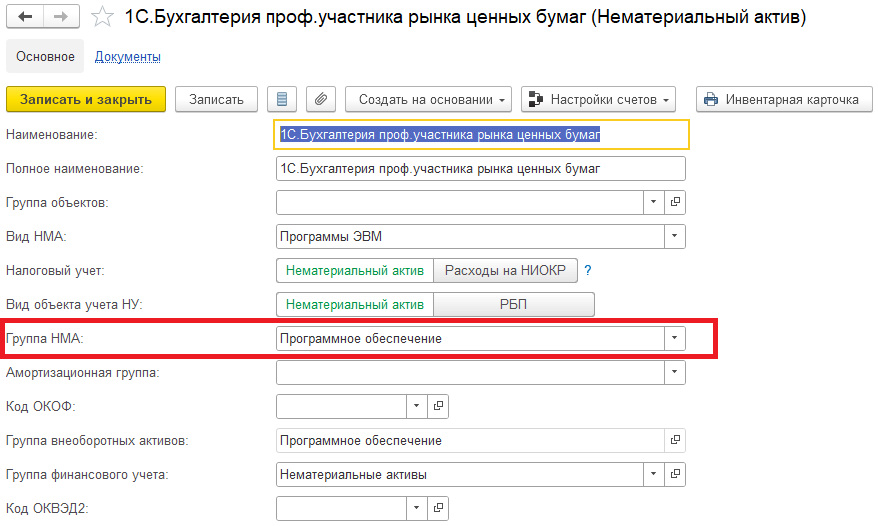This screenshot has width=878, height=526.
Task: Switch to the Основное tab
Action: 45,57
